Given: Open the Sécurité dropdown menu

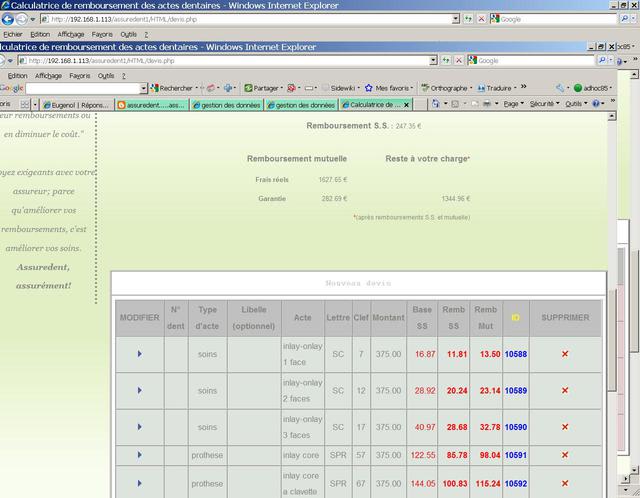Looking at the screenshot, I should 543,103.
